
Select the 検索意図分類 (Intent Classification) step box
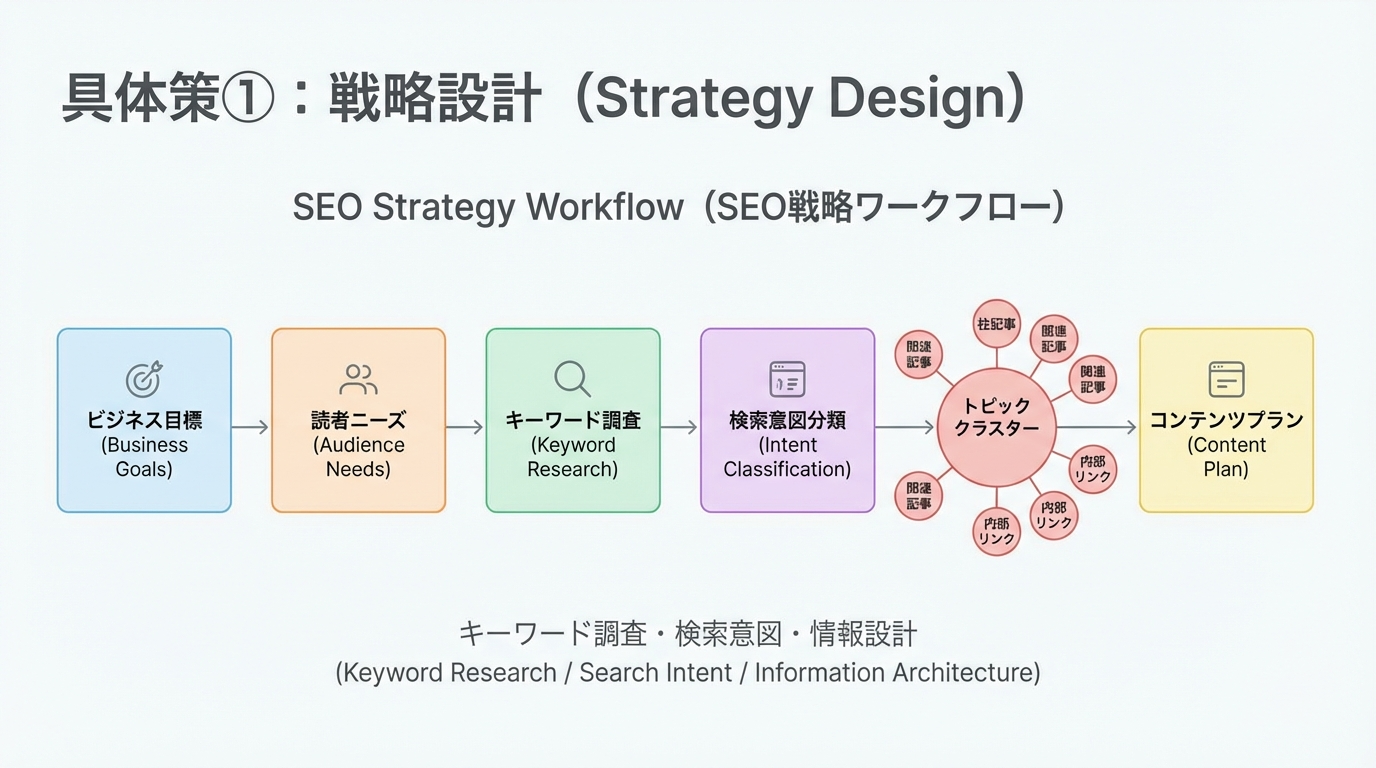click(x=787, y=420)
